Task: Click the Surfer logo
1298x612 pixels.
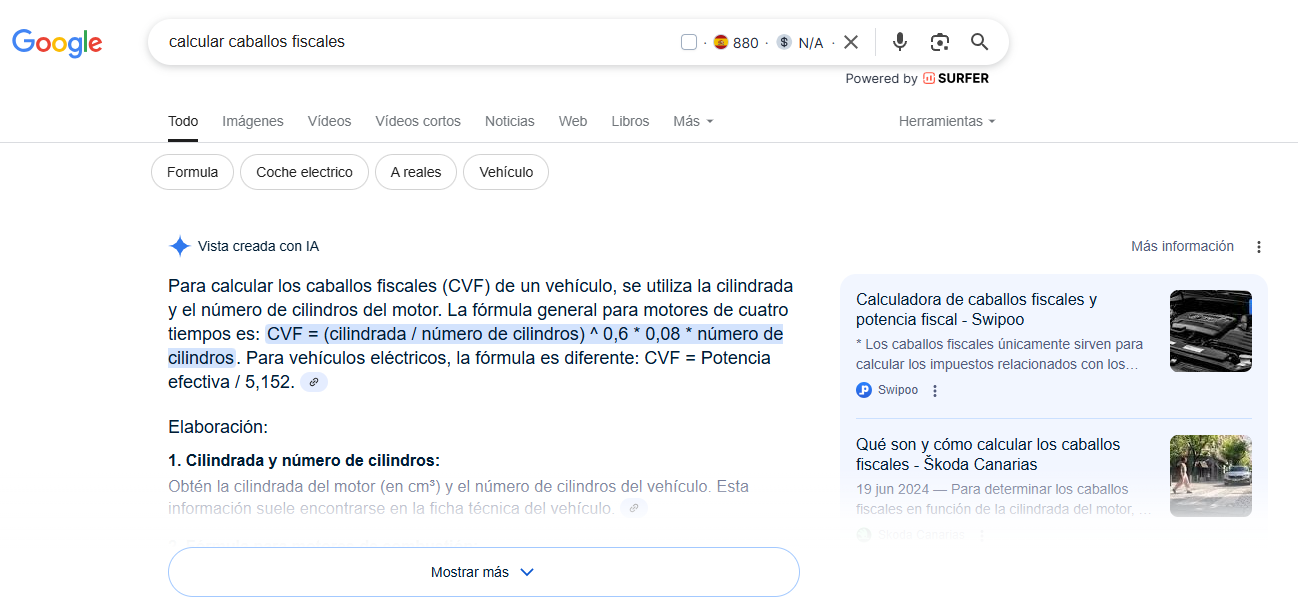Action: [x=956, y=78]
